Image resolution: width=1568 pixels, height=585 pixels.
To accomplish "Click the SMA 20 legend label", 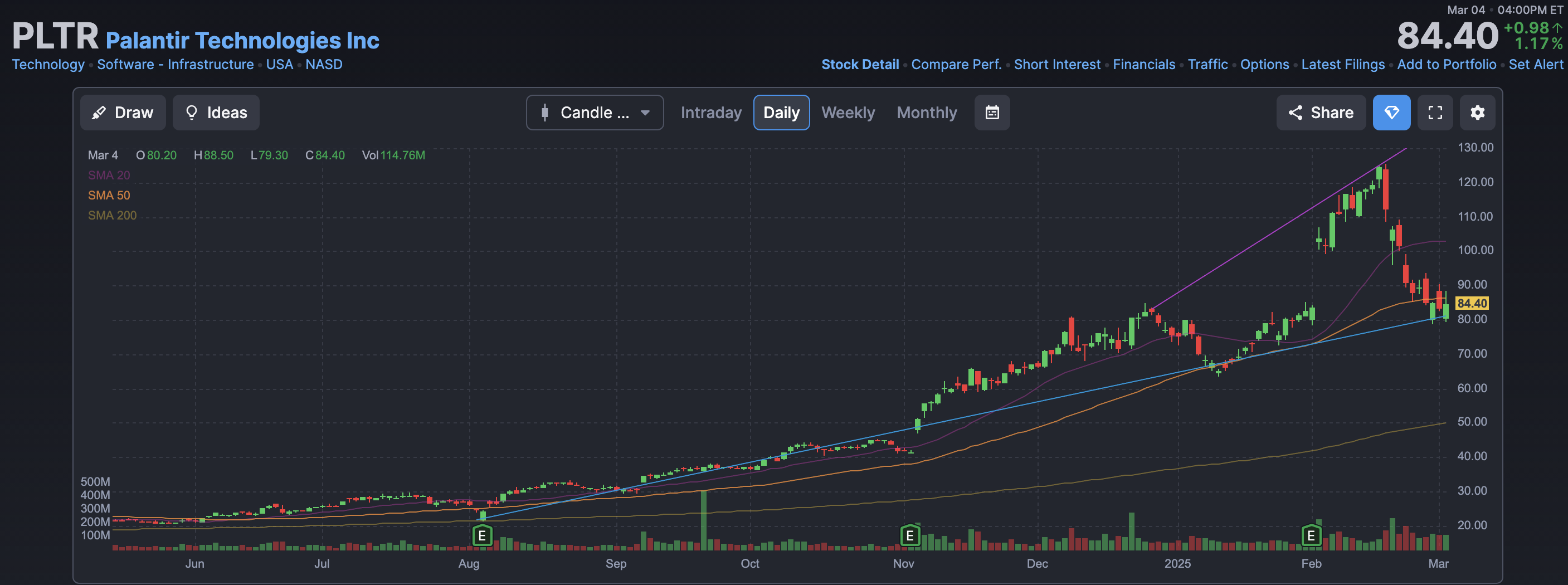I will (109, 175).
